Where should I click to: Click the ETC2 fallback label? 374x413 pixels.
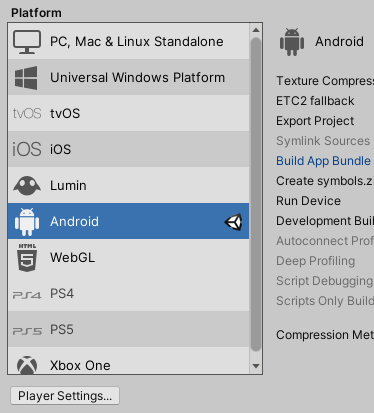[x=315, y=101]
